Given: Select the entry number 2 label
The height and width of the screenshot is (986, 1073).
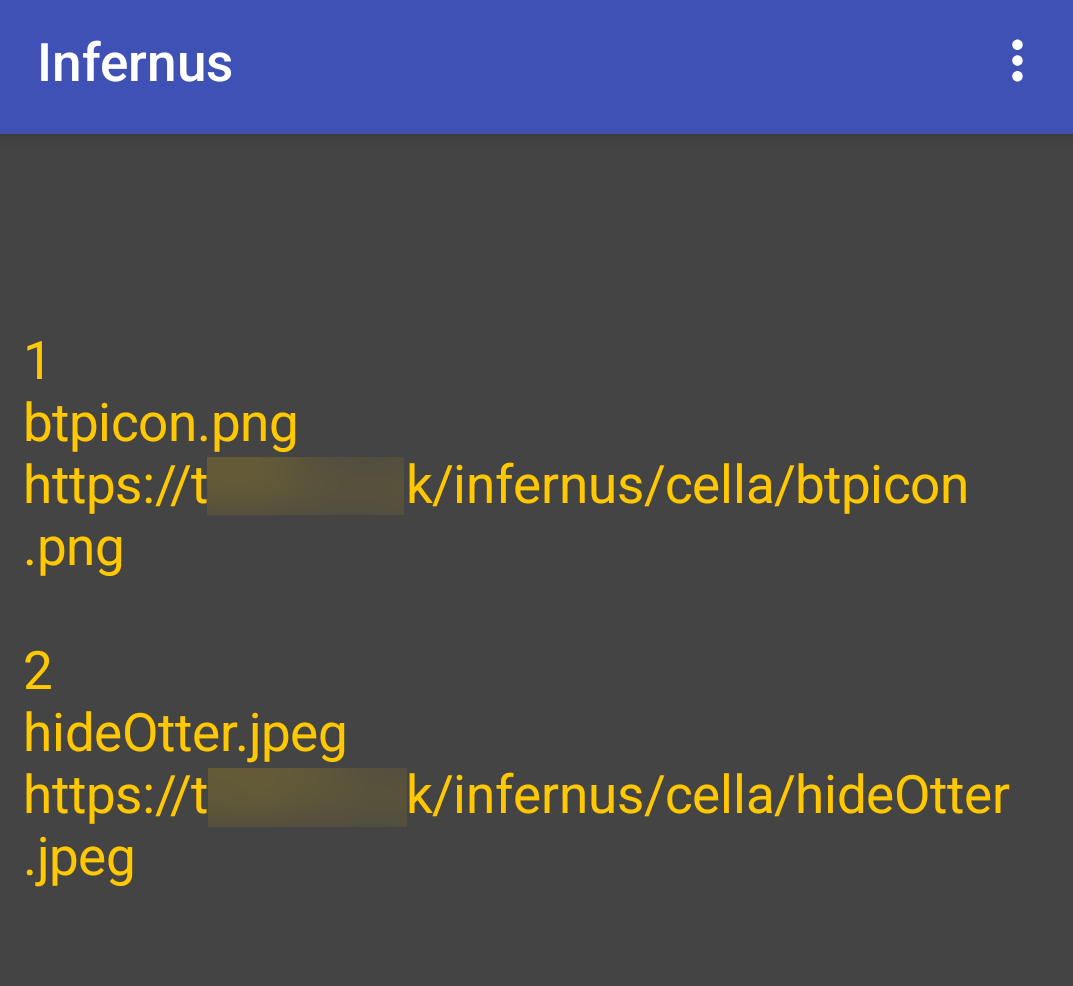Looking at the screenshot, I should pos(38,672).
